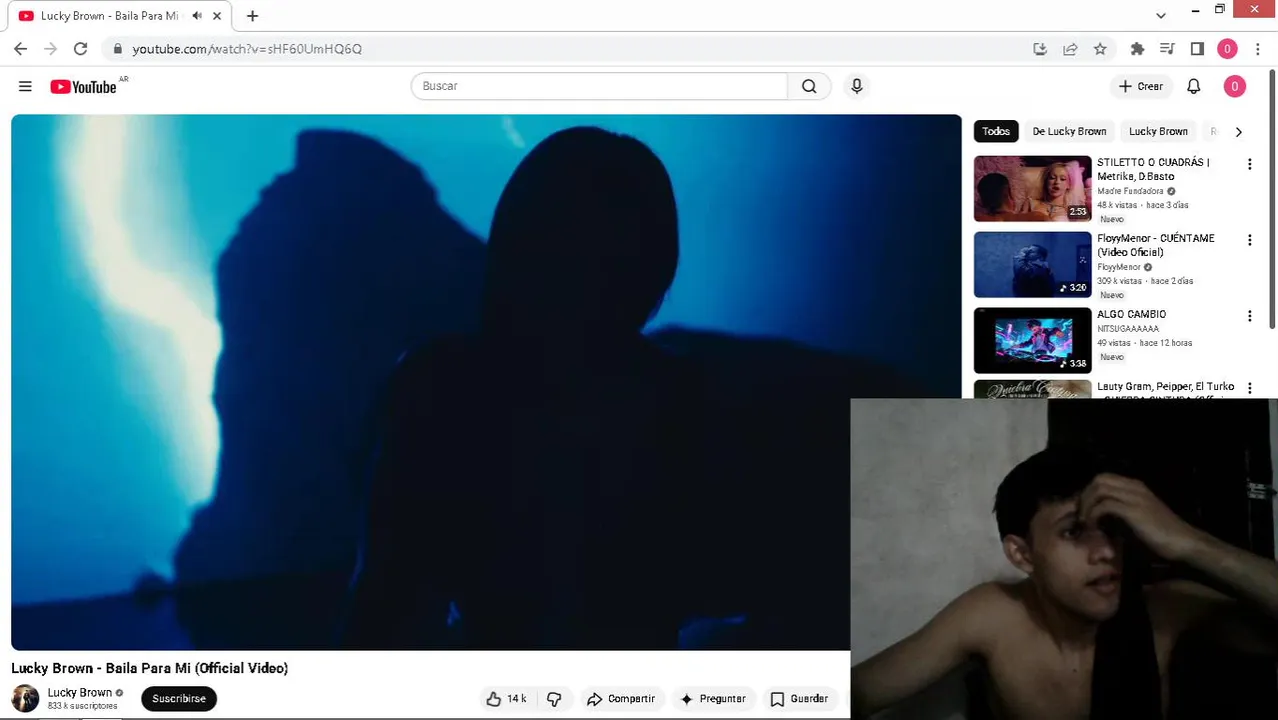Open the notifications bell
Screen dimensions: 1278x720
1193,87
